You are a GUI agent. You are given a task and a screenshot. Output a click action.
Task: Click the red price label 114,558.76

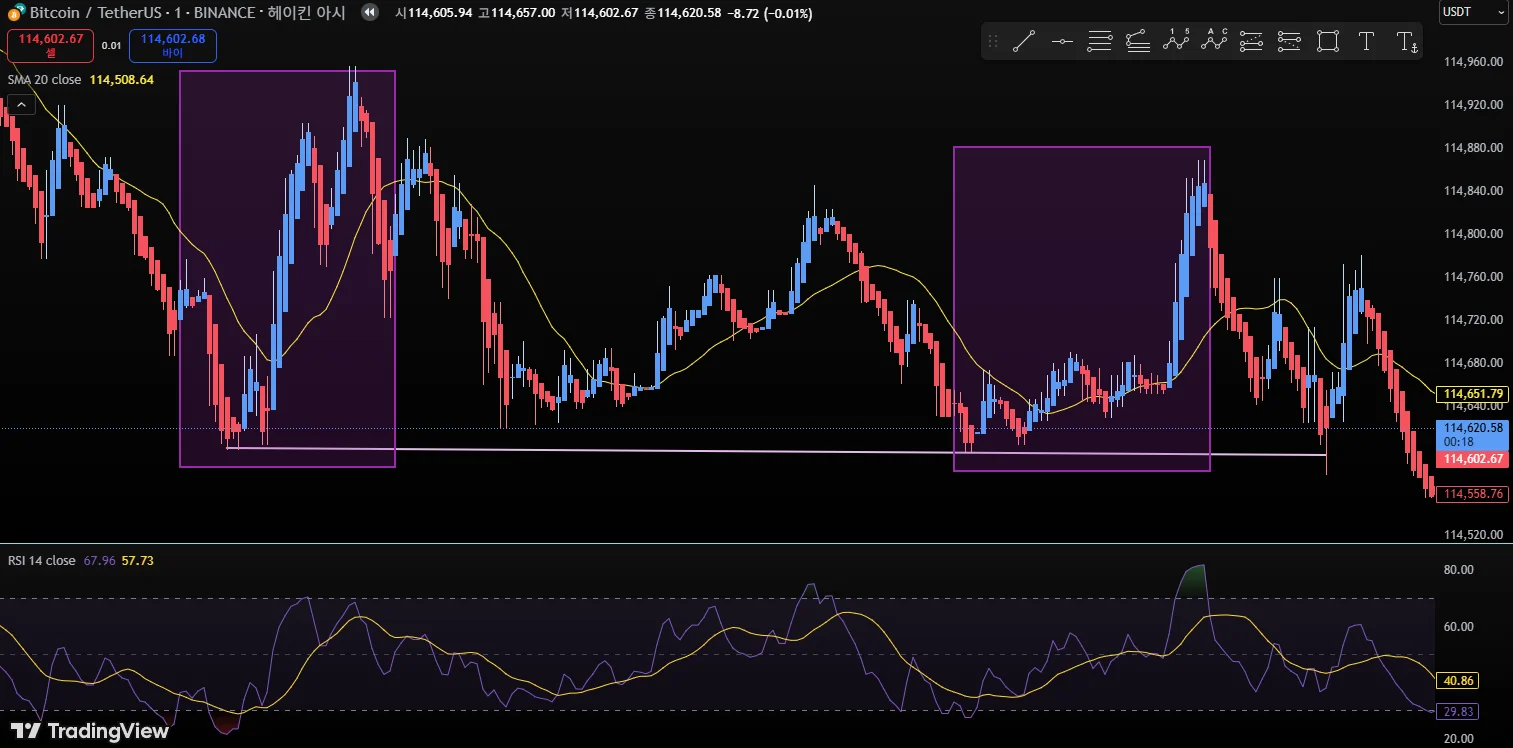(x=1471, y=494)
